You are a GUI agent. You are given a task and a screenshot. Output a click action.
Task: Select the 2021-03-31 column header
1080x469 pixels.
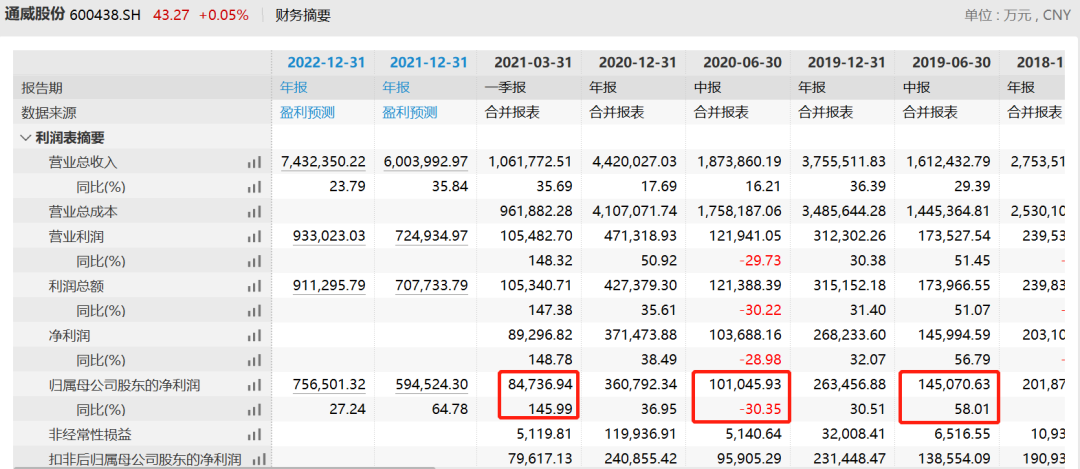click(x=533, y=63)
